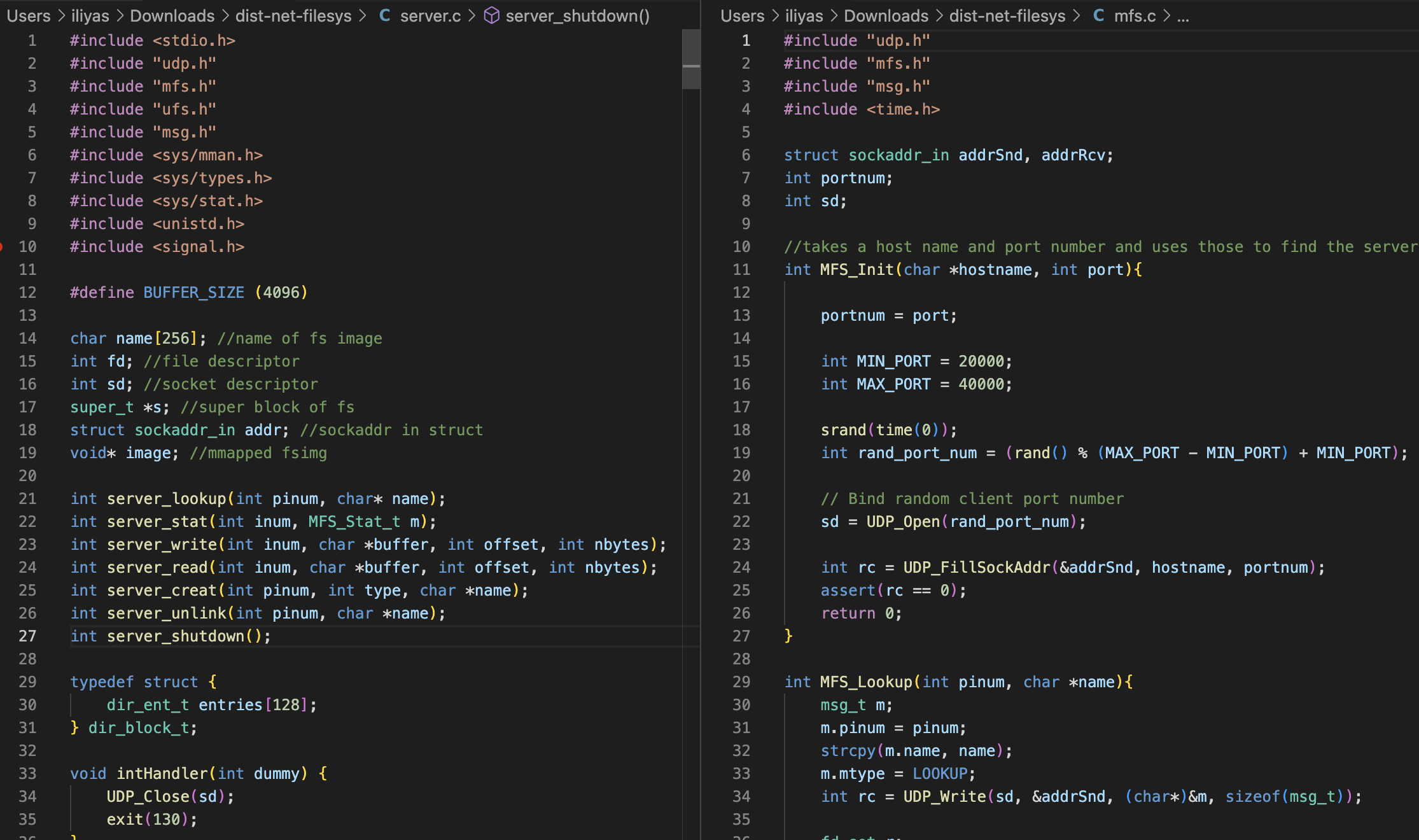
Task: Select dist-net-filesys breadcrumb in the right editor
Action: [x=1007, y=16]
